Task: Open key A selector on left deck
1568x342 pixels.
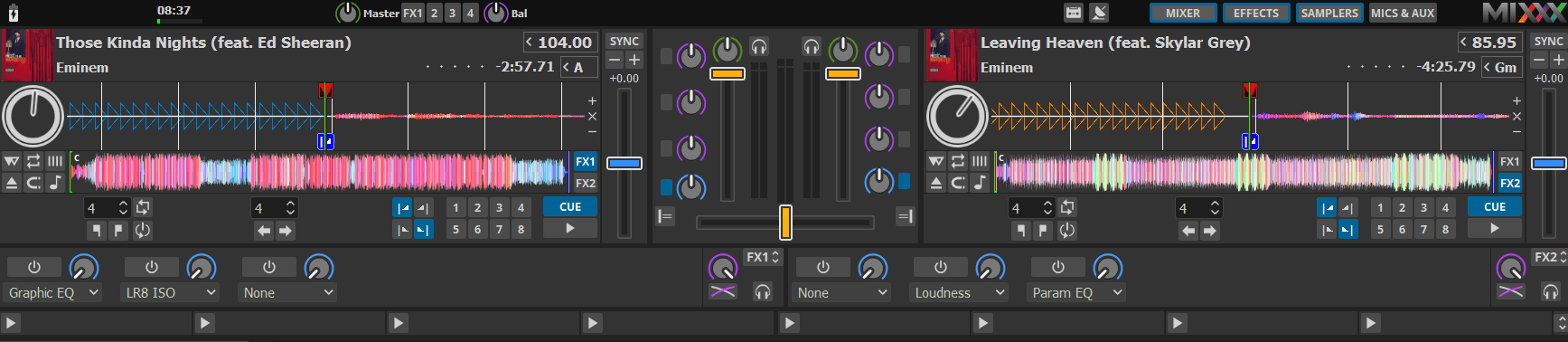Action: point(578,67)
